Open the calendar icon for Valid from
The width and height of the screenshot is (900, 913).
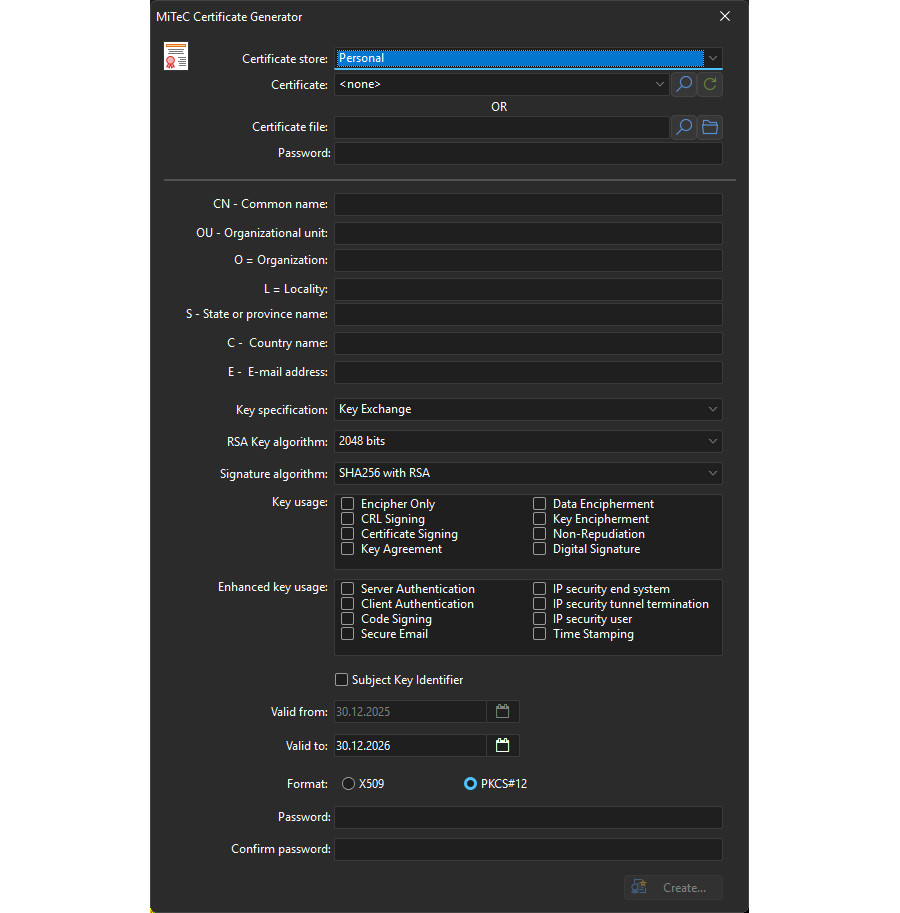click(502, 712)
